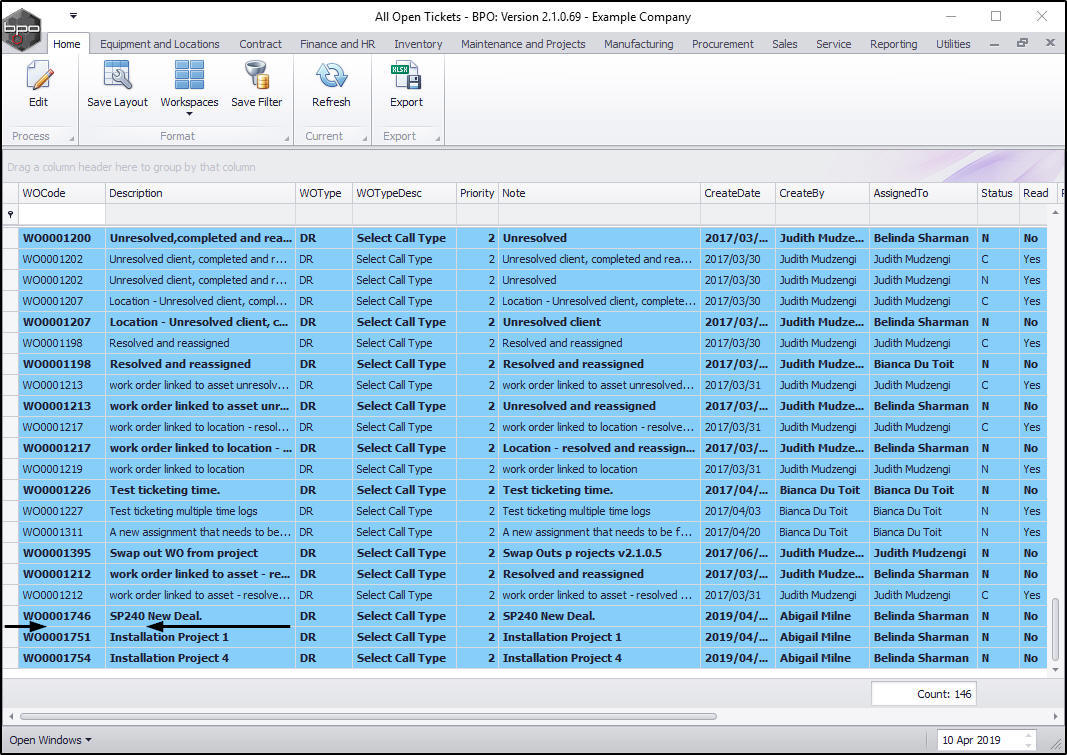Export the grid to Excel

point(405,84)
